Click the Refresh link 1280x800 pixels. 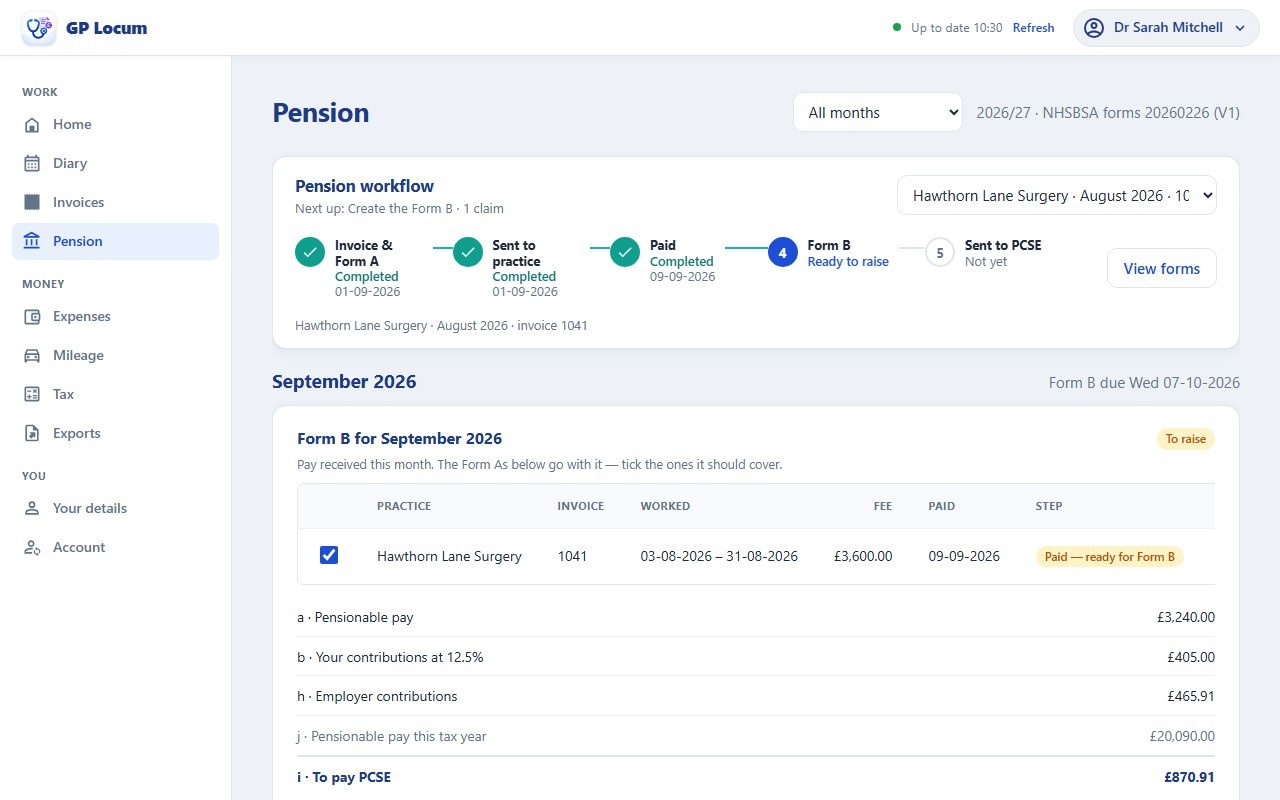pyautogui.click(x=1033, y=28)
